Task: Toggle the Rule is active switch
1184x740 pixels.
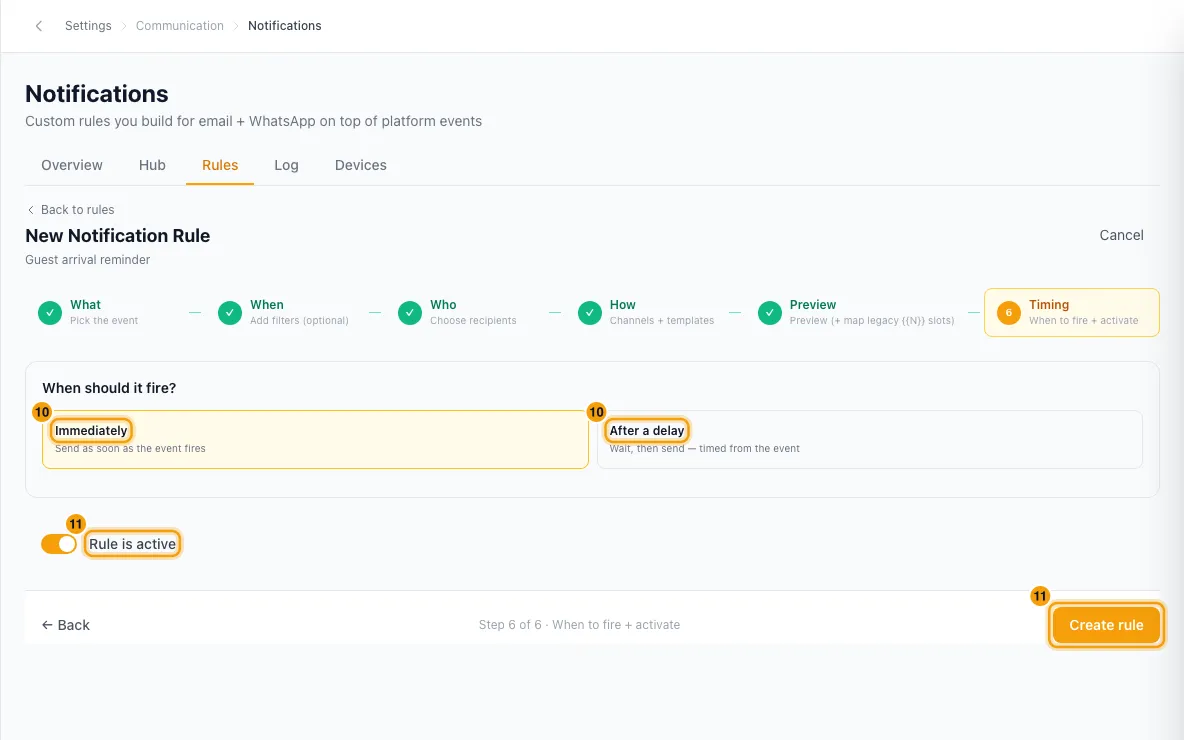Action: click(59, 544)
